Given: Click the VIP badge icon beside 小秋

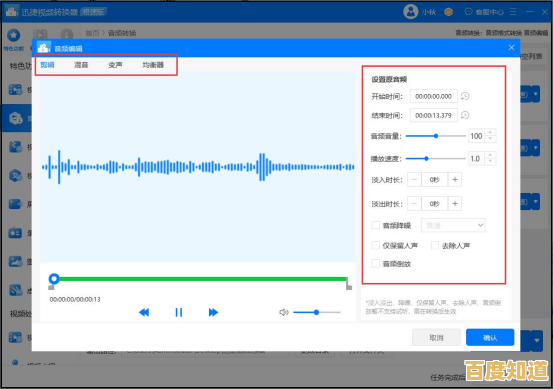Looking at the screenshot, I should pos(449,12).
